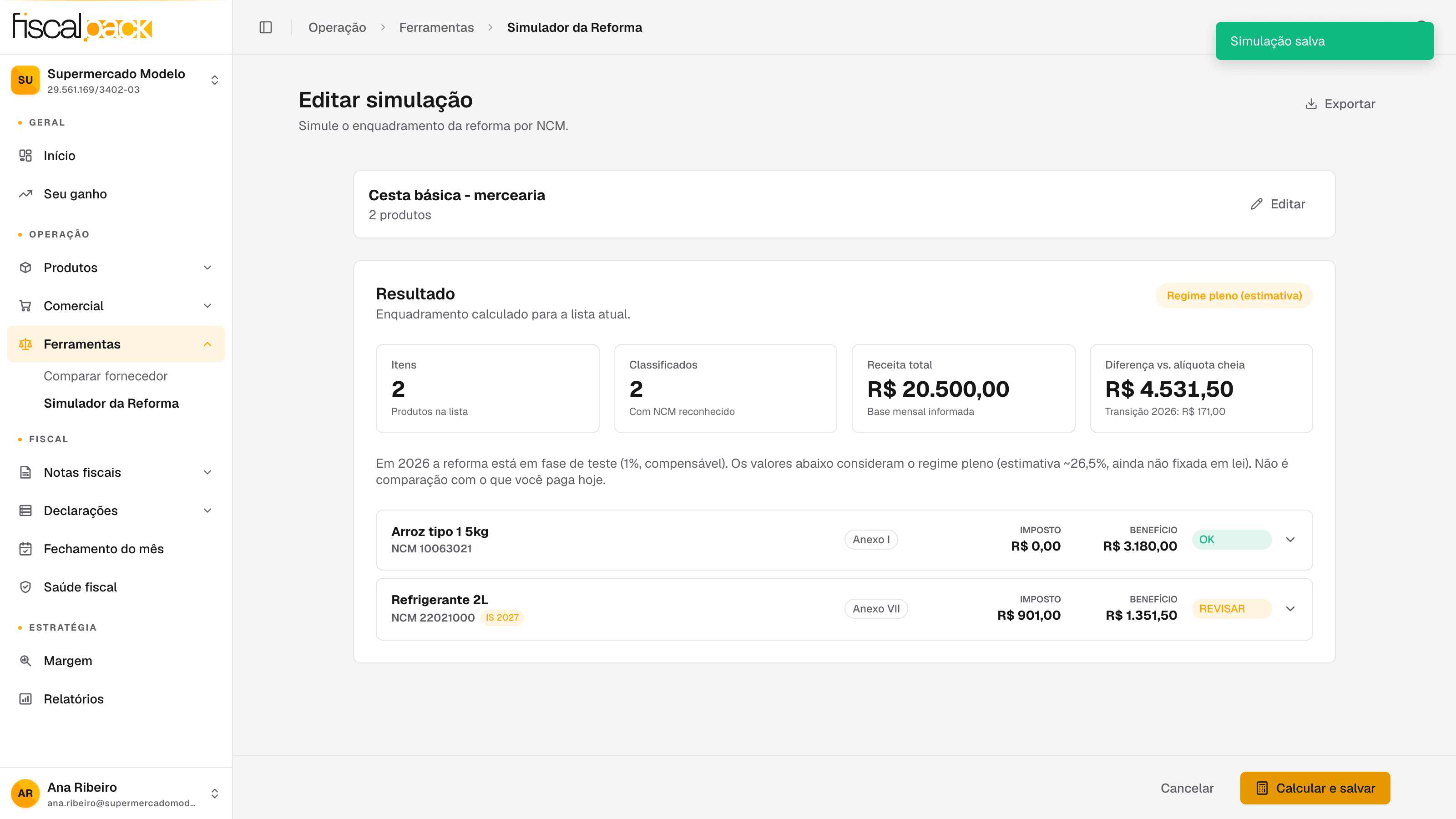Click the Exportar download icon
This screenshot has width=1456, height=819.
[1311, 104]
